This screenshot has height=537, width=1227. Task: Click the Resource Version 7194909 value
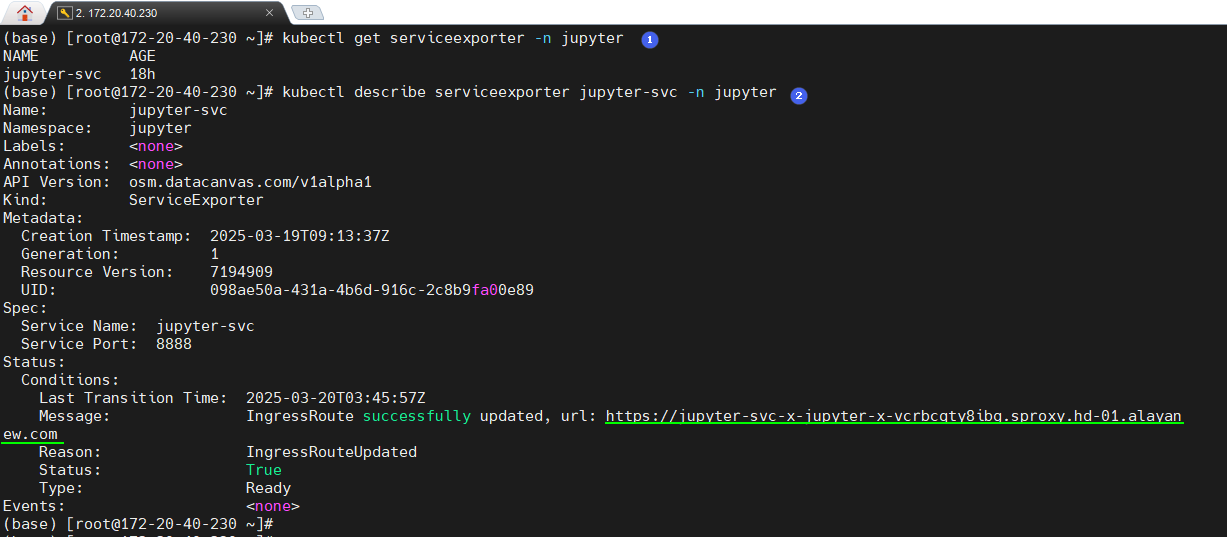click(241, 272)
